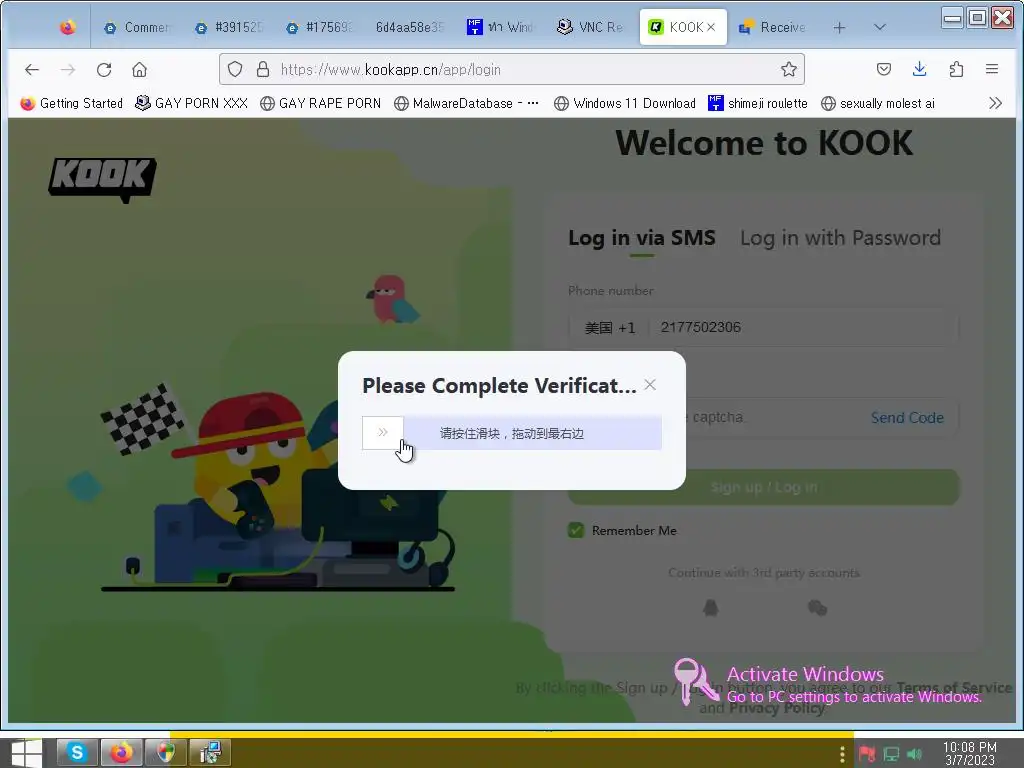This screenshot has width=1024, height=768.
Task: Open Skype from the taskbar
Action: point(77,752)
